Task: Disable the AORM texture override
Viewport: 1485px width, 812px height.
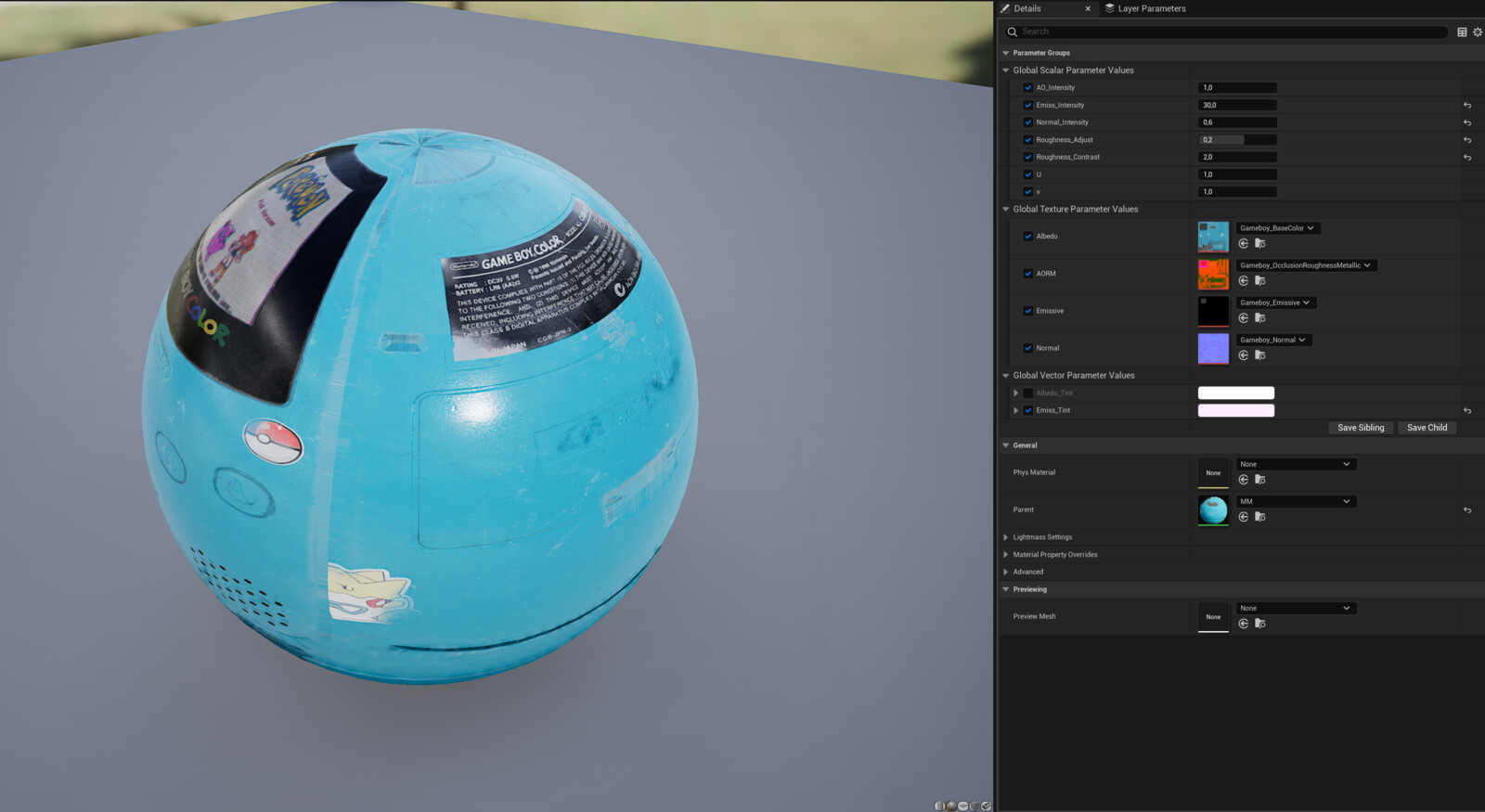Action: pyautogui.click(x=1027, y=274)
